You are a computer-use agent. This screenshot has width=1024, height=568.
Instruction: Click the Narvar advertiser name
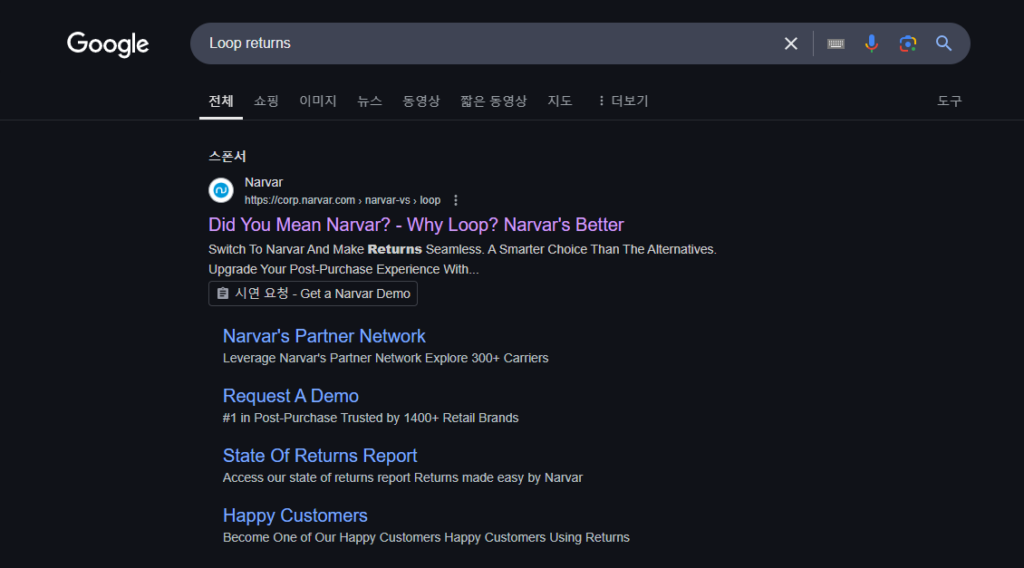tap(264, 182)
